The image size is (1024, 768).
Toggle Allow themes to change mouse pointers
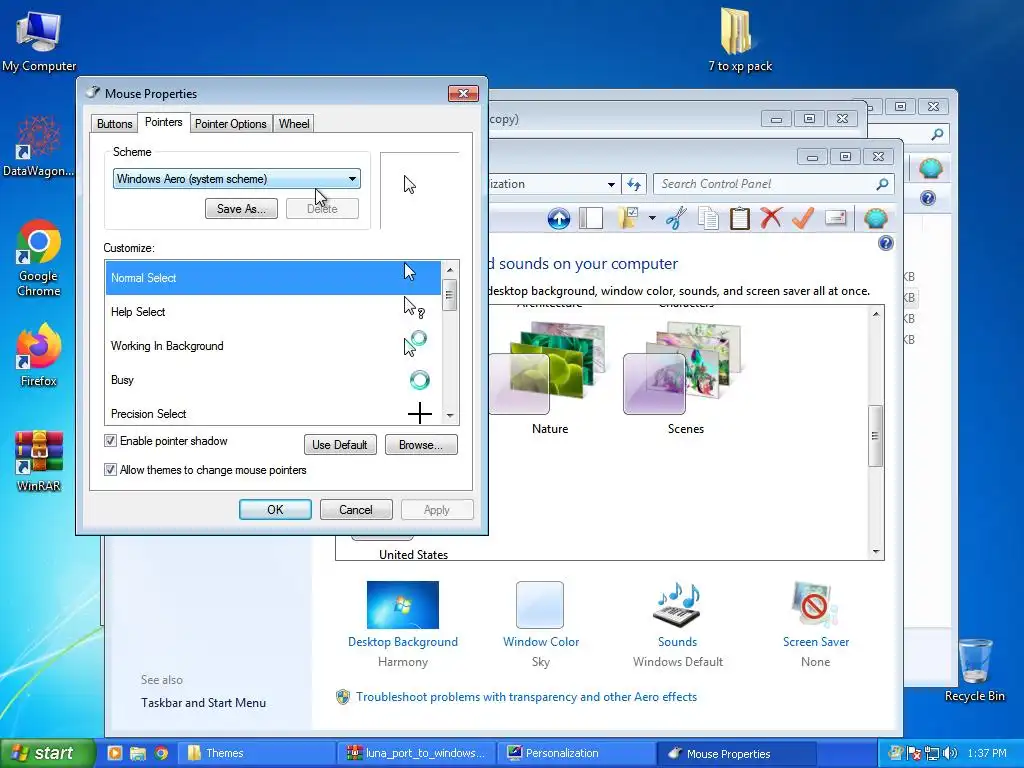tap(110, 470)
